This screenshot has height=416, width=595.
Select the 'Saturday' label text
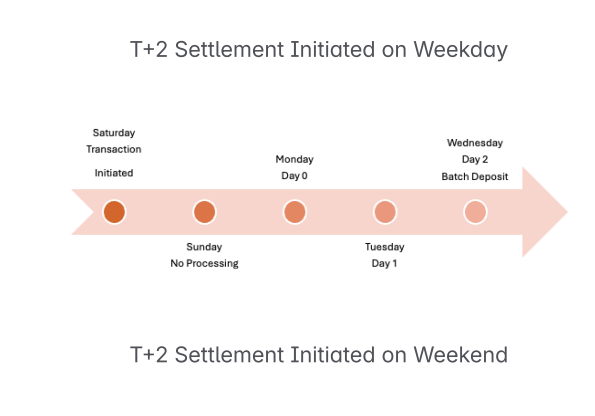point(114,133)
